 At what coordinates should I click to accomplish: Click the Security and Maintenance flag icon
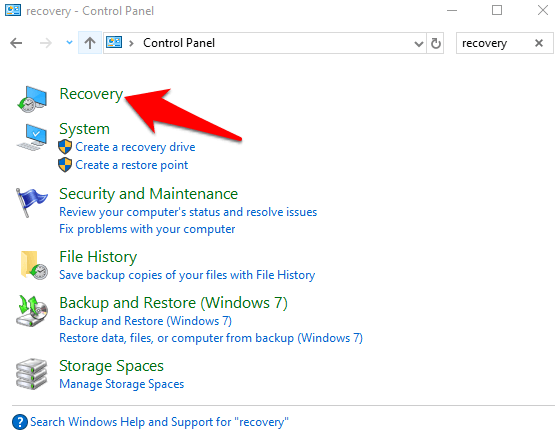(31, 202)
